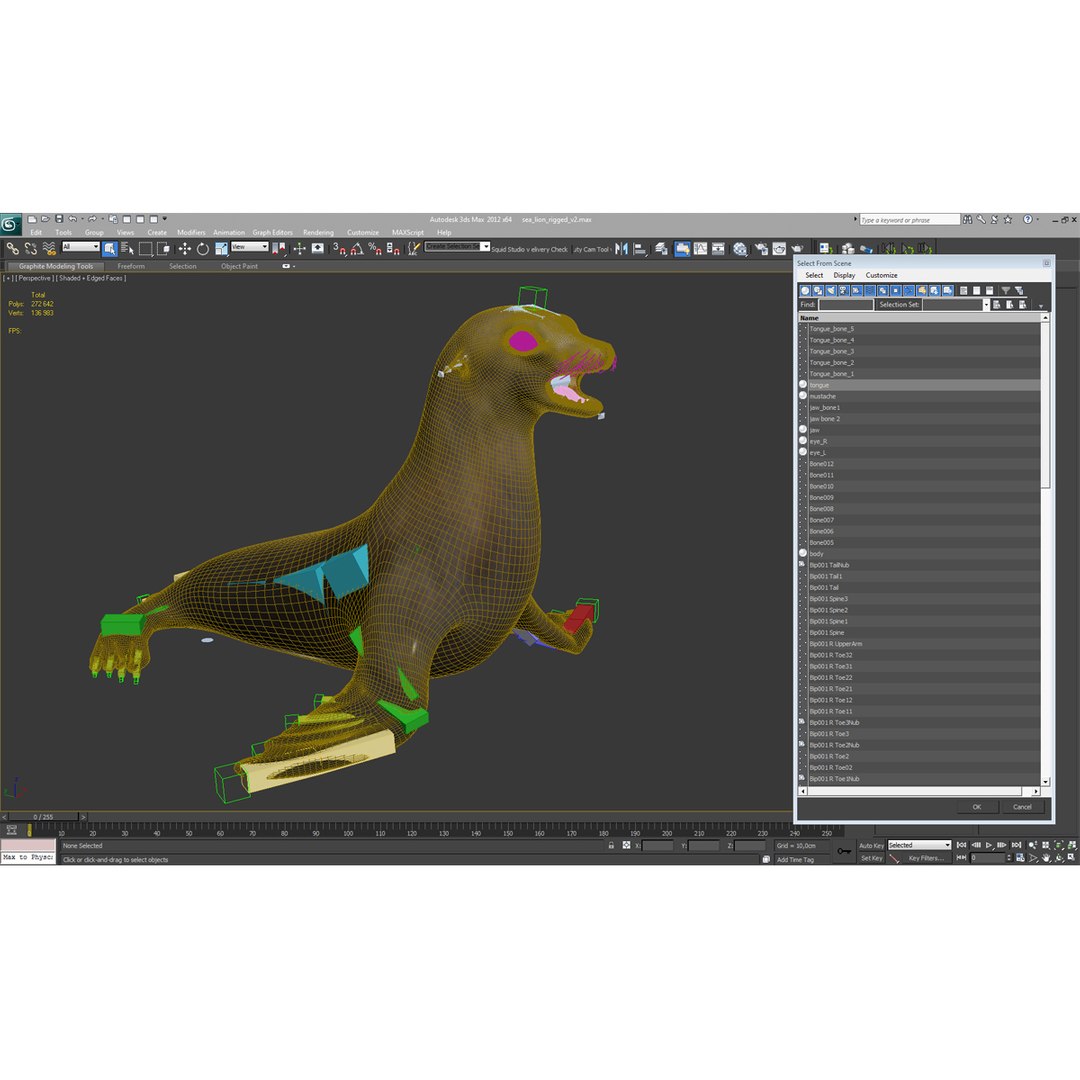This screenshot has width=1080, height=1080.
Task: Go to End frame button
Action: point(1016,845)
